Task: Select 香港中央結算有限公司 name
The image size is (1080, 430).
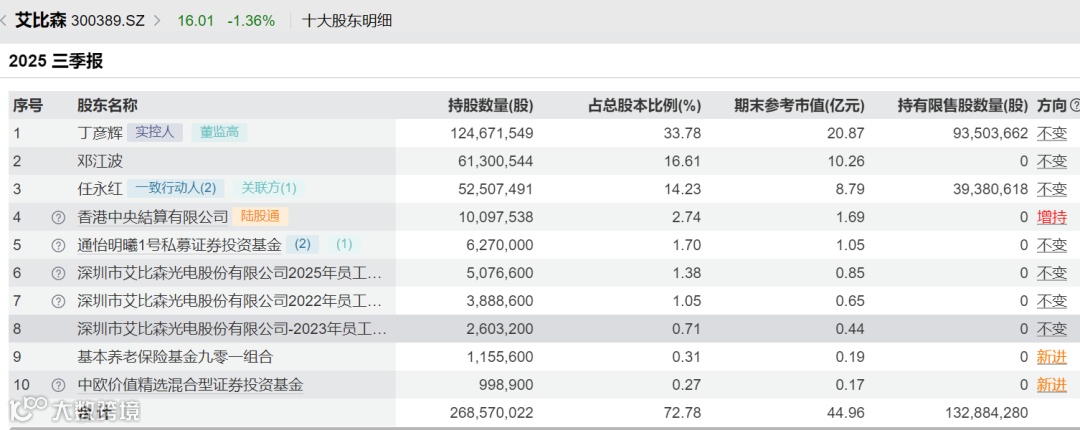Action: coord(152,217)
